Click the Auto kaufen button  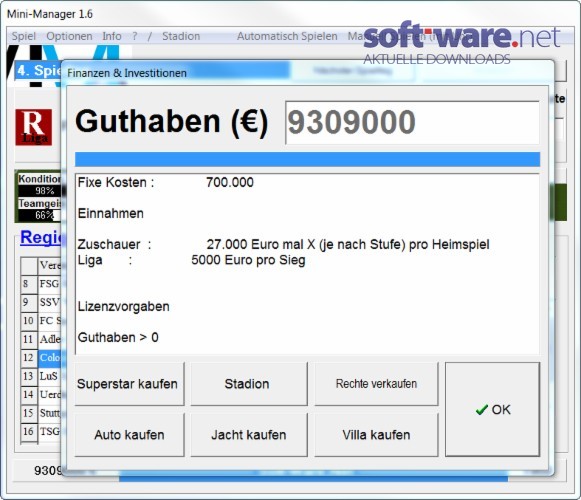(x=129, y=435)
